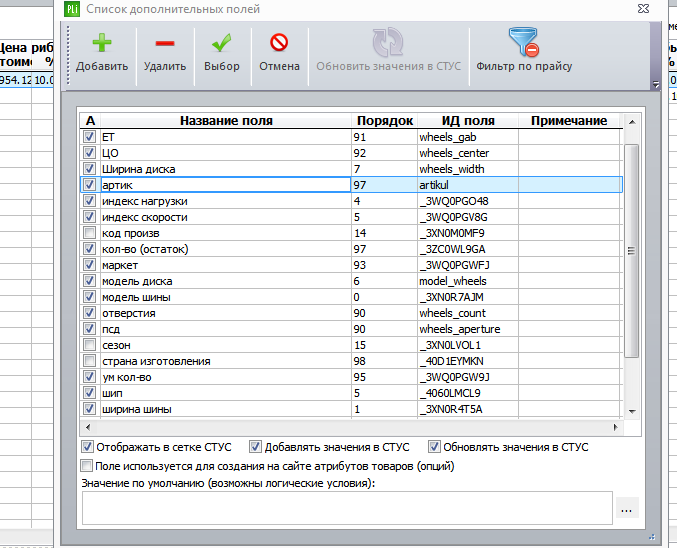Toggle Отображать в сетке СТУС checkbox
The image size is (677, 548).
point(87,447)
